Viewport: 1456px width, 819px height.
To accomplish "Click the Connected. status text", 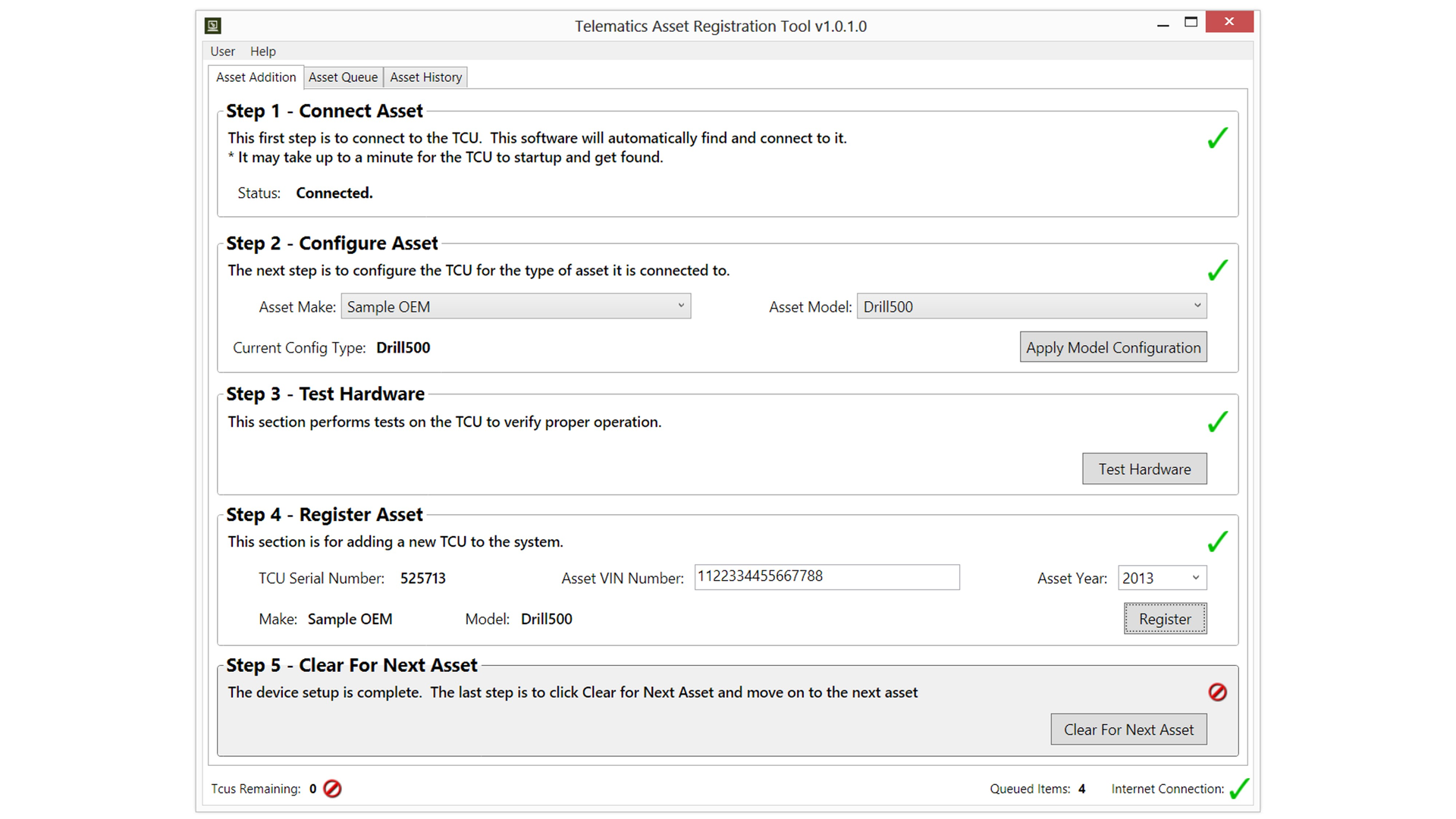I will point(334,193).
